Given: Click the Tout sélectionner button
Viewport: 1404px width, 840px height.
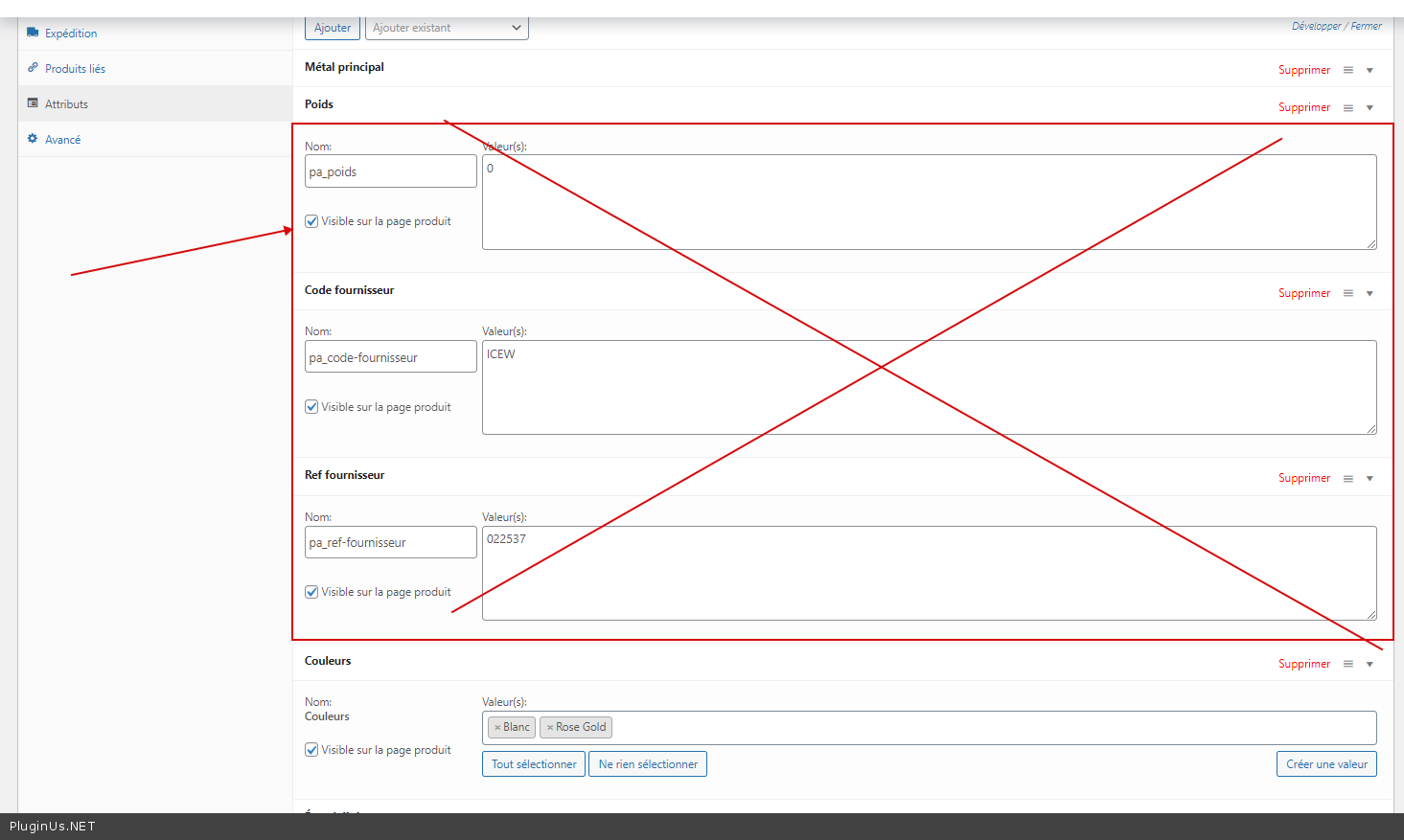Looking at the screenshot, I should tap(534, 764).
